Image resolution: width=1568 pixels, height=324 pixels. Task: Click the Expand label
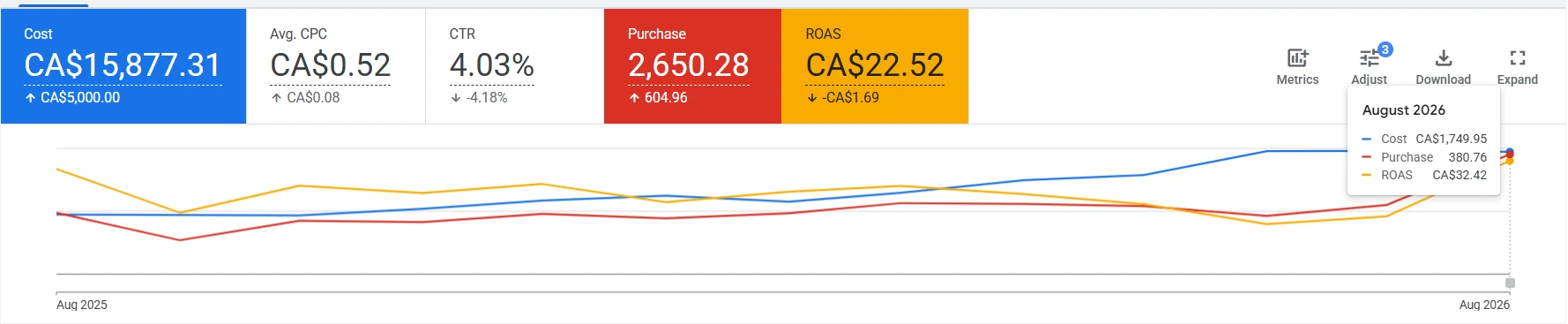pyautogui.click(x=1517, y=79)
